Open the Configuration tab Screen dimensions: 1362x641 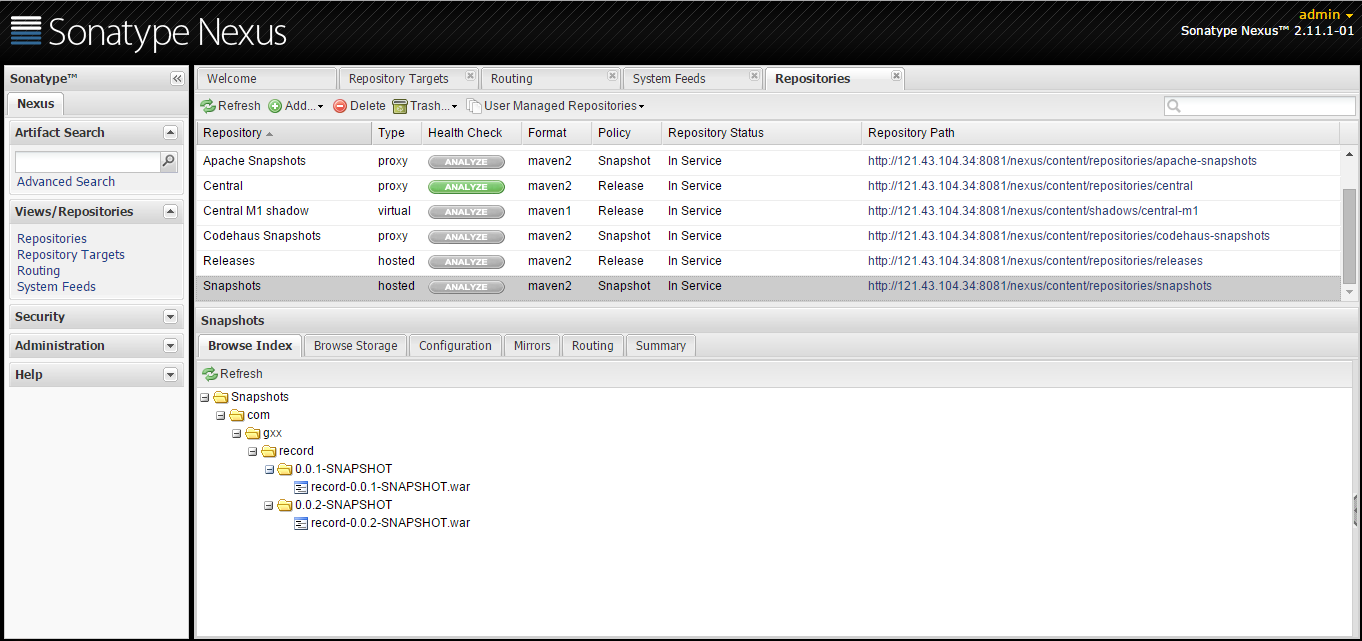coord(455,346)
